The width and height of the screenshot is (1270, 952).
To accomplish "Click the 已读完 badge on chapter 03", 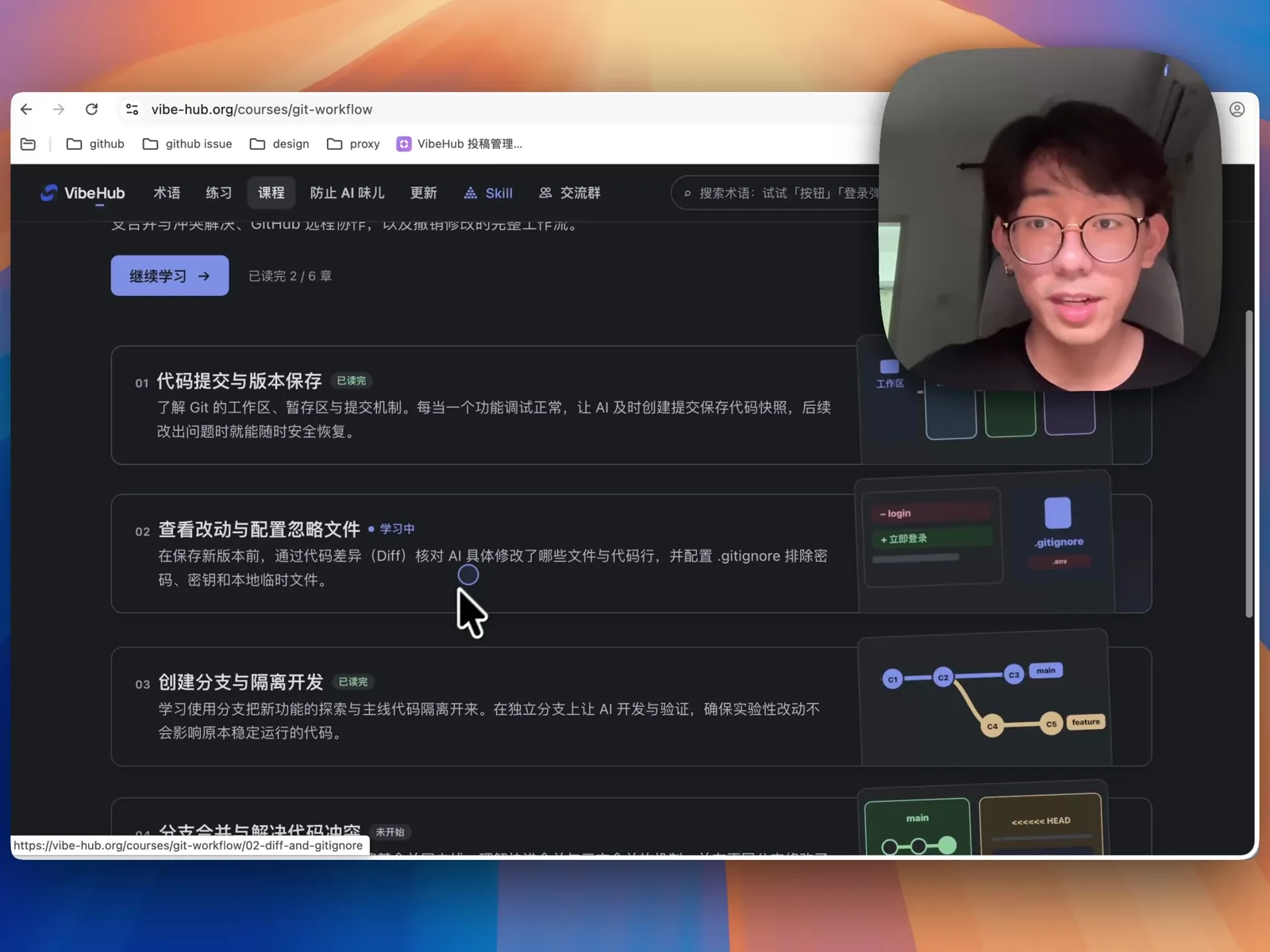I will pos(353,682).
